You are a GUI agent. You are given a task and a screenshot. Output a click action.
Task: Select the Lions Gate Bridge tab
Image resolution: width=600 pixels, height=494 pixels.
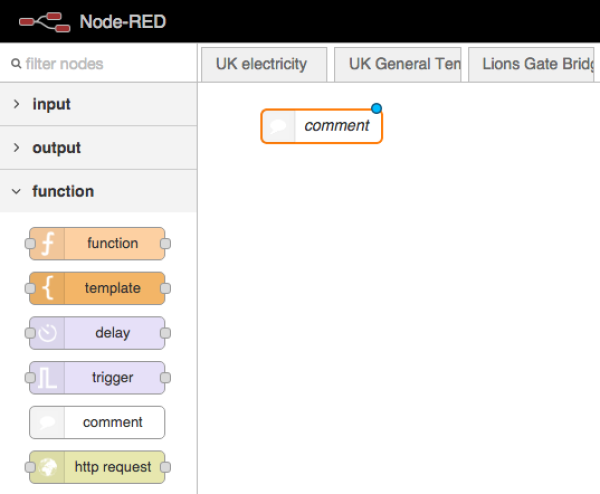[x=534, y=64]
